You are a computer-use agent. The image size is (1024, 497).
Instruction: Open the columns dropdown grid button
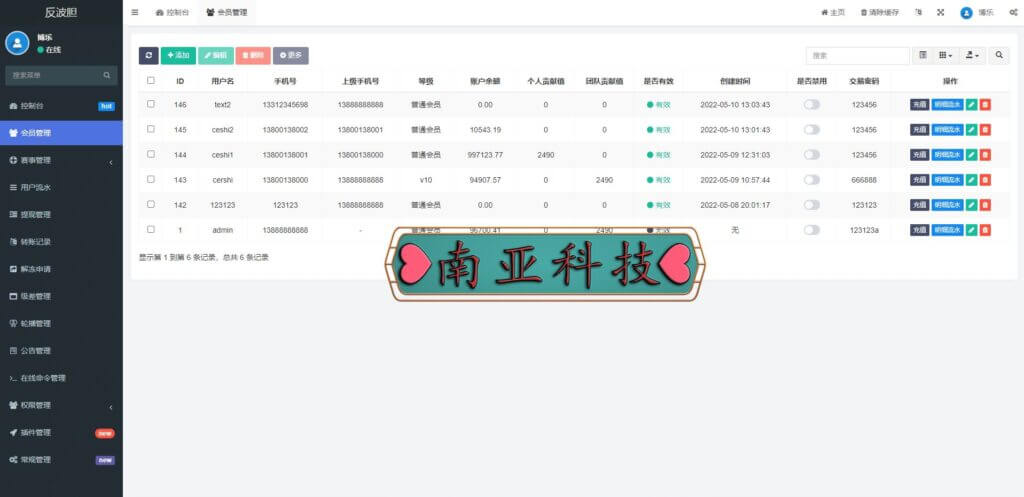(946, 56)
